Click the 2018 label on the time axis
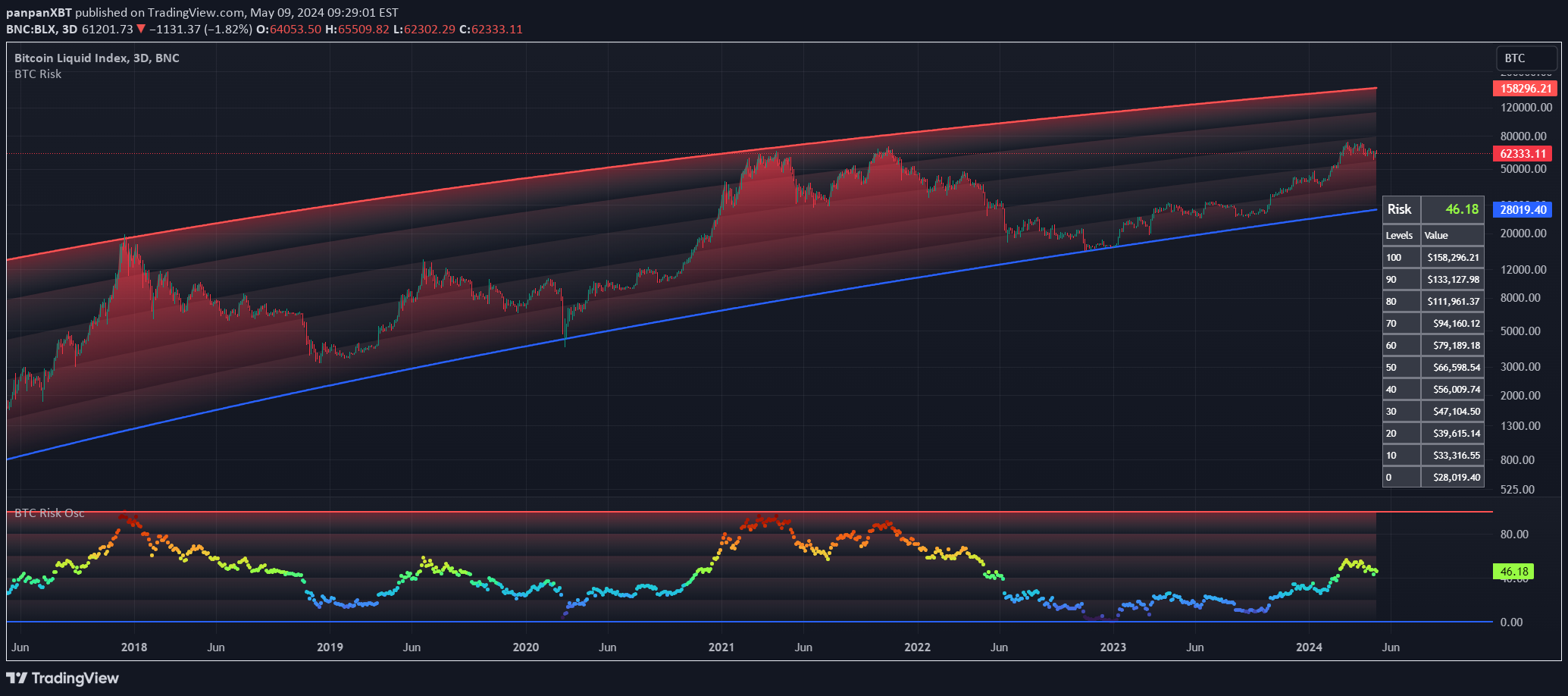Viewport: 1568px width, 696px height. 134,647
